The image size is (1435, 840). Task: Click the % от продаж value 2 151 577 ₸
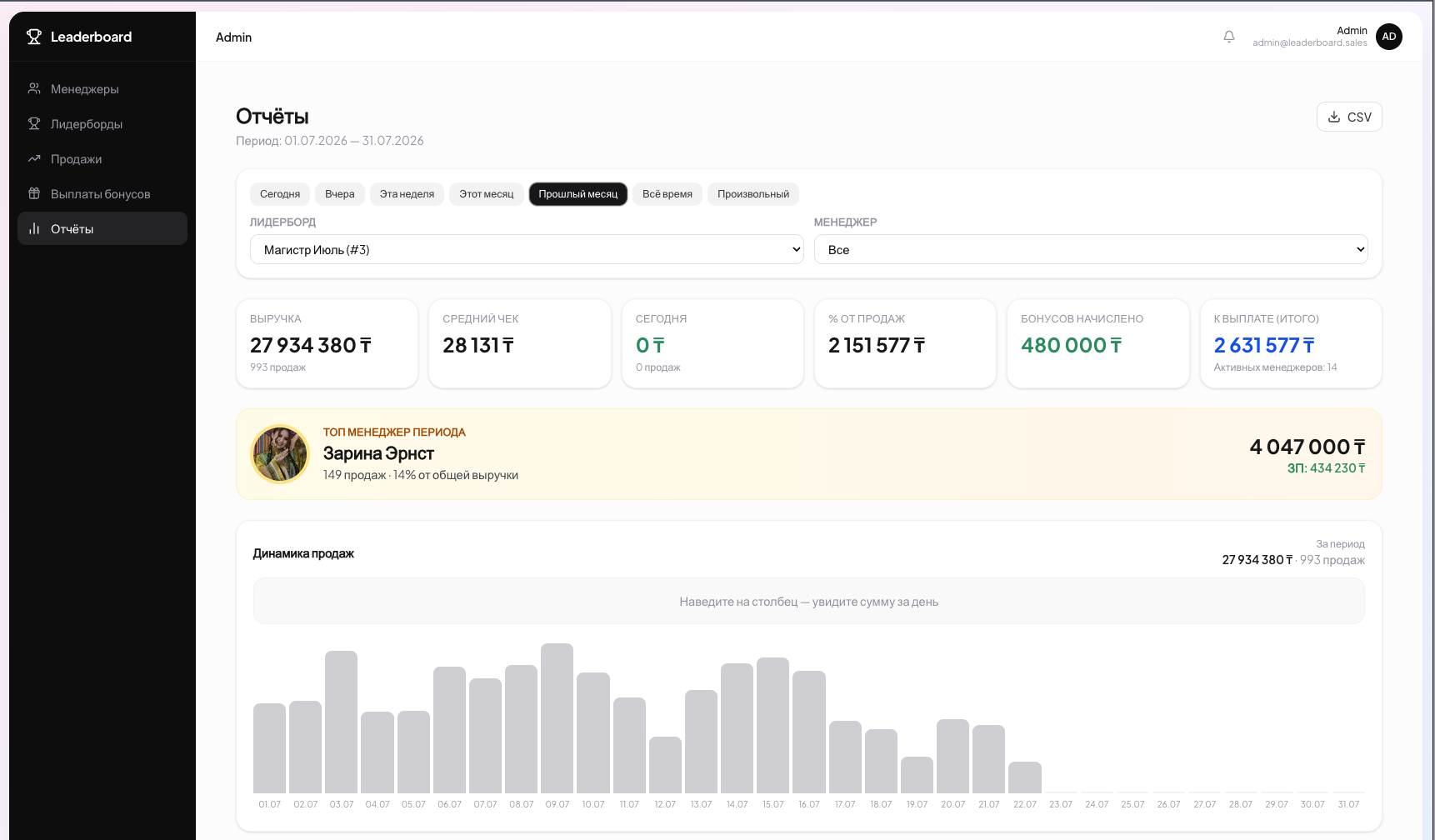tap(877, 345)
